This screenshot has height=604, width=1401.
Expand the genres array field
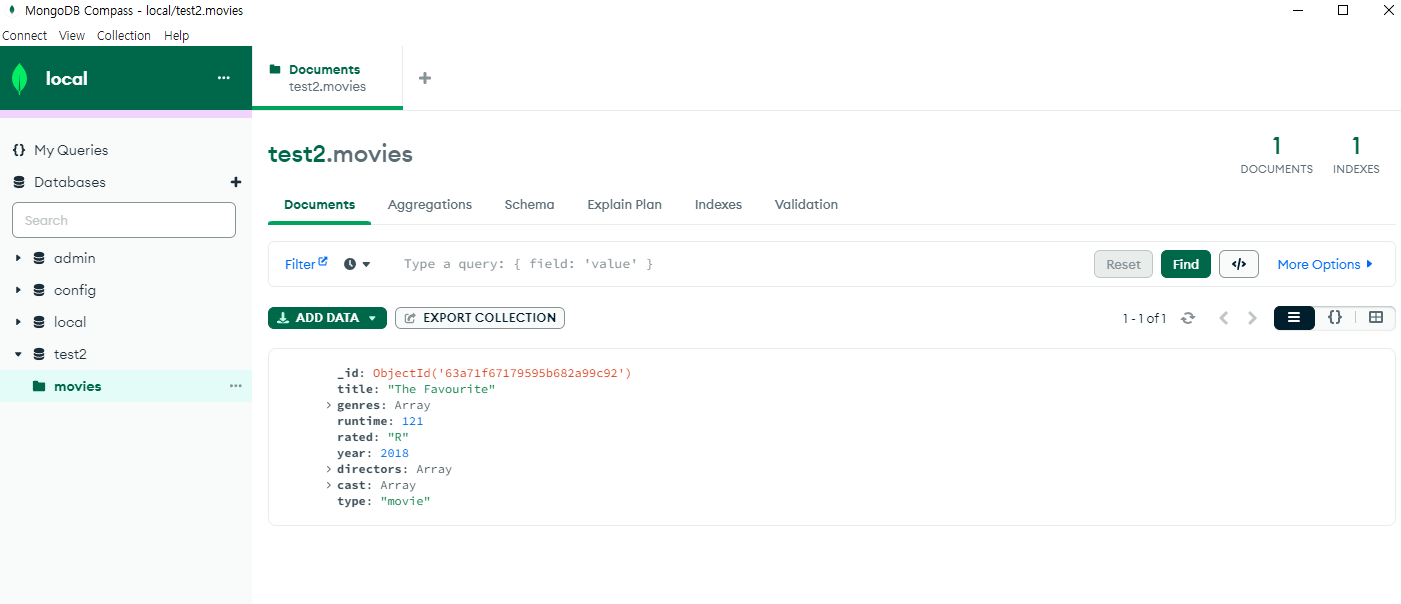(x=329, y=405)
